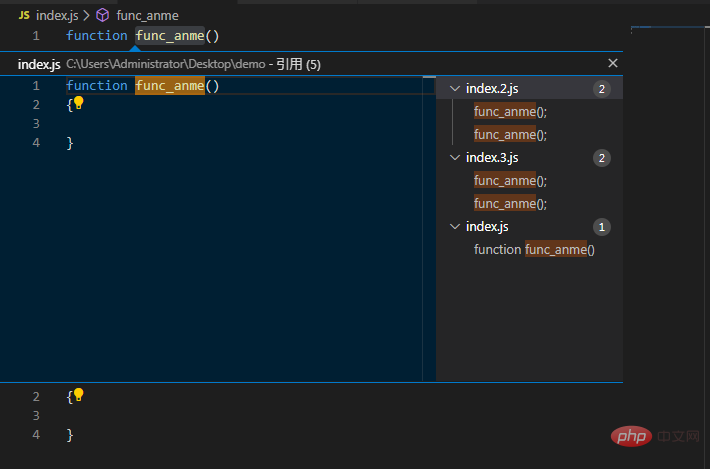The width and height of the screenshot is (710, 469).
Task: Click the peek editor scrollbar thumb
Action: click(x=429, y=78)
